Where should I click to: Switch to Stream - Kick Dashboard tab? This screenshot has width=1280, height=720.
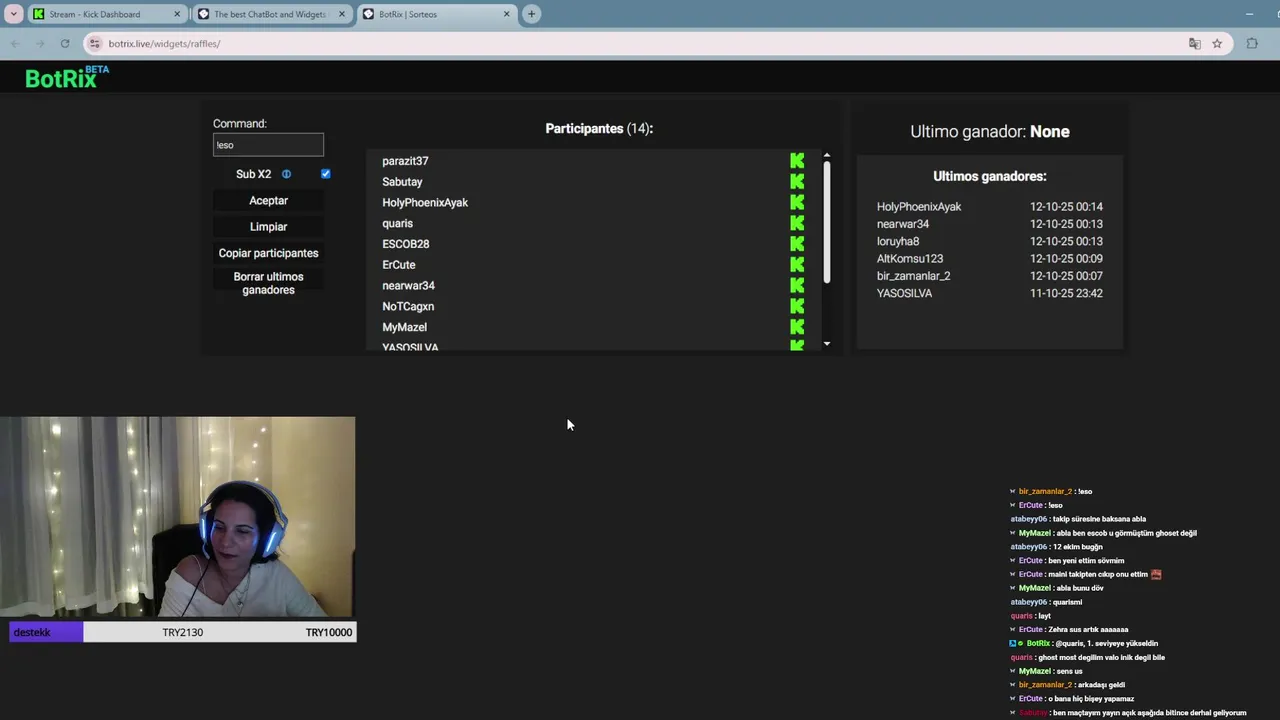coord(107,14)
